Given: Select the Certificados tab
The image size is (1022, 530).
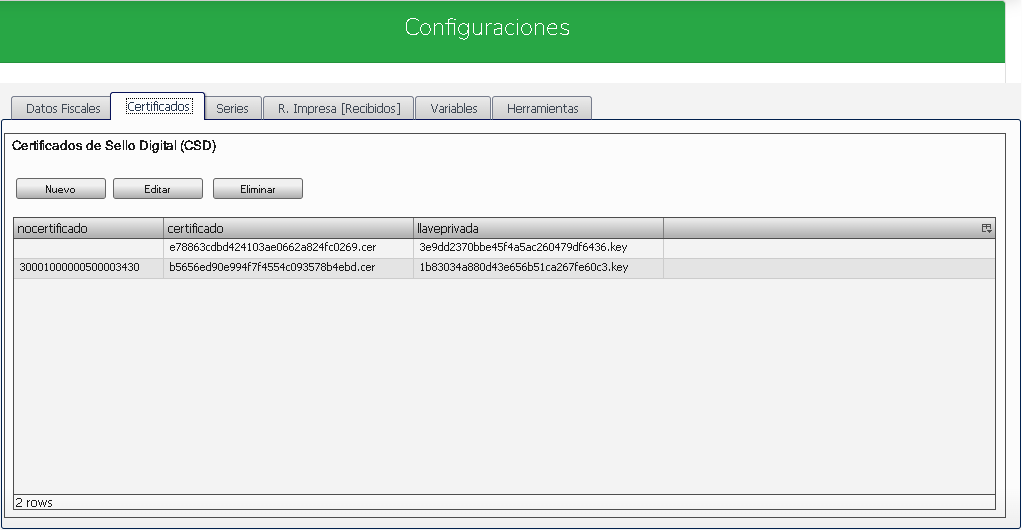Looking at the screenshot, I should tap(158, 106).
